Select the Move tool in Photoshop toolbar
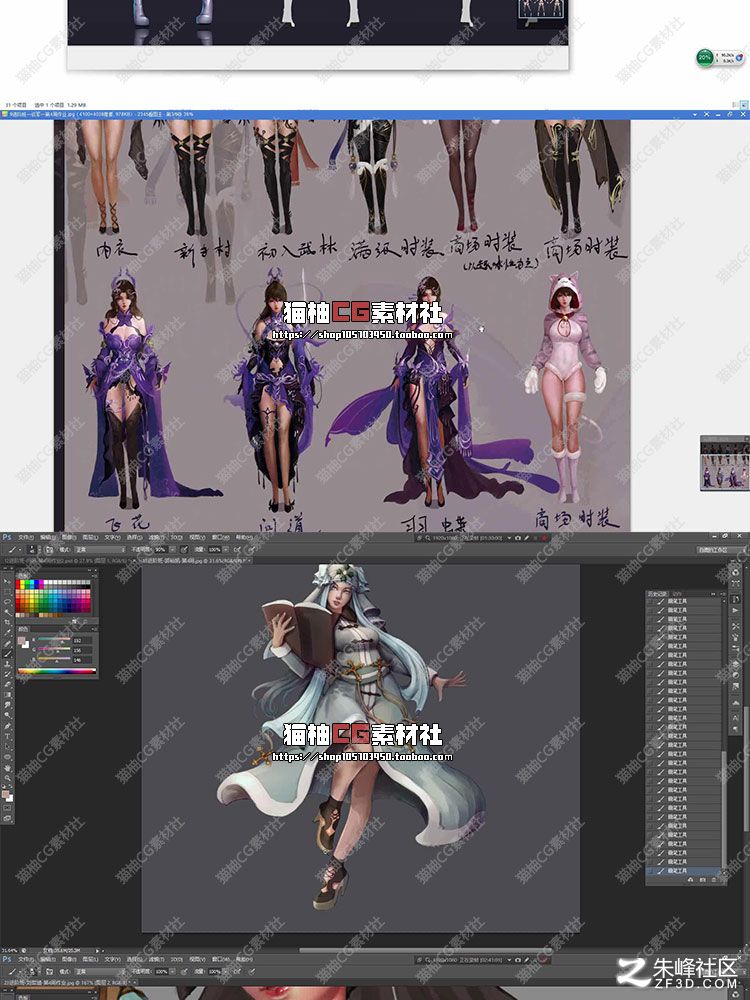 click(7, 582)
